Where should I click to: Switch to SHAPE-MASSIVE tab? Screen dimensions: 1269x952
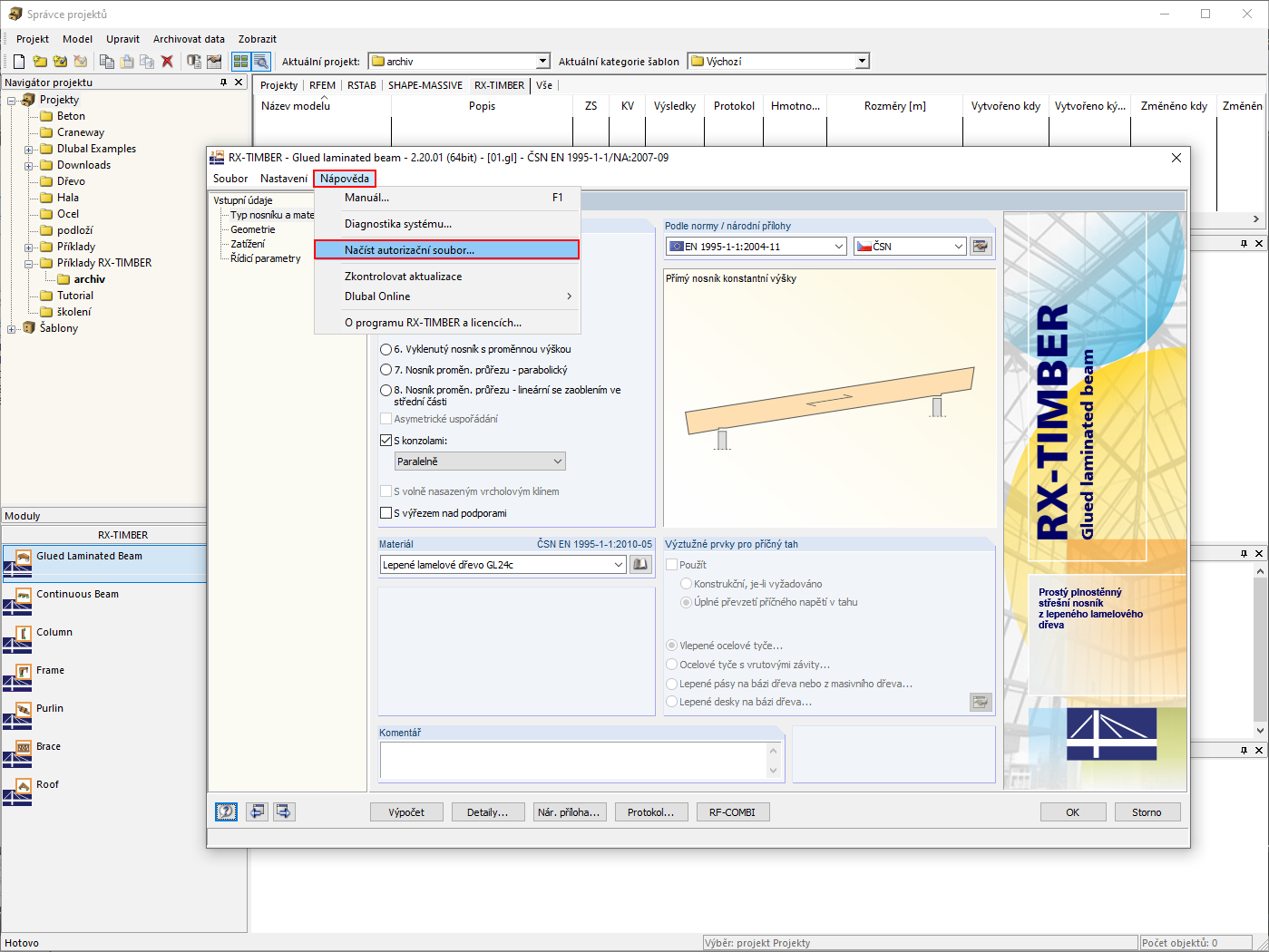[425, 85]
